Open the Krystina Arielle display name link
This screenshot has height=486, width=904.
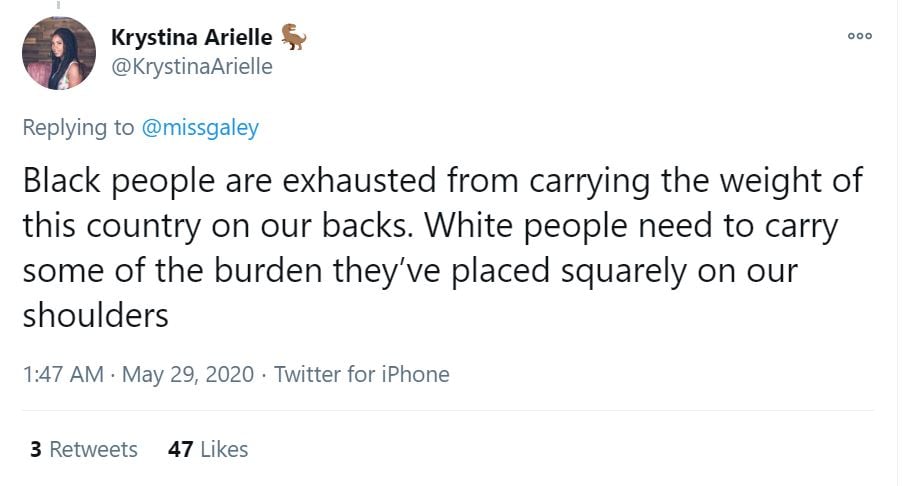(191, 39)
